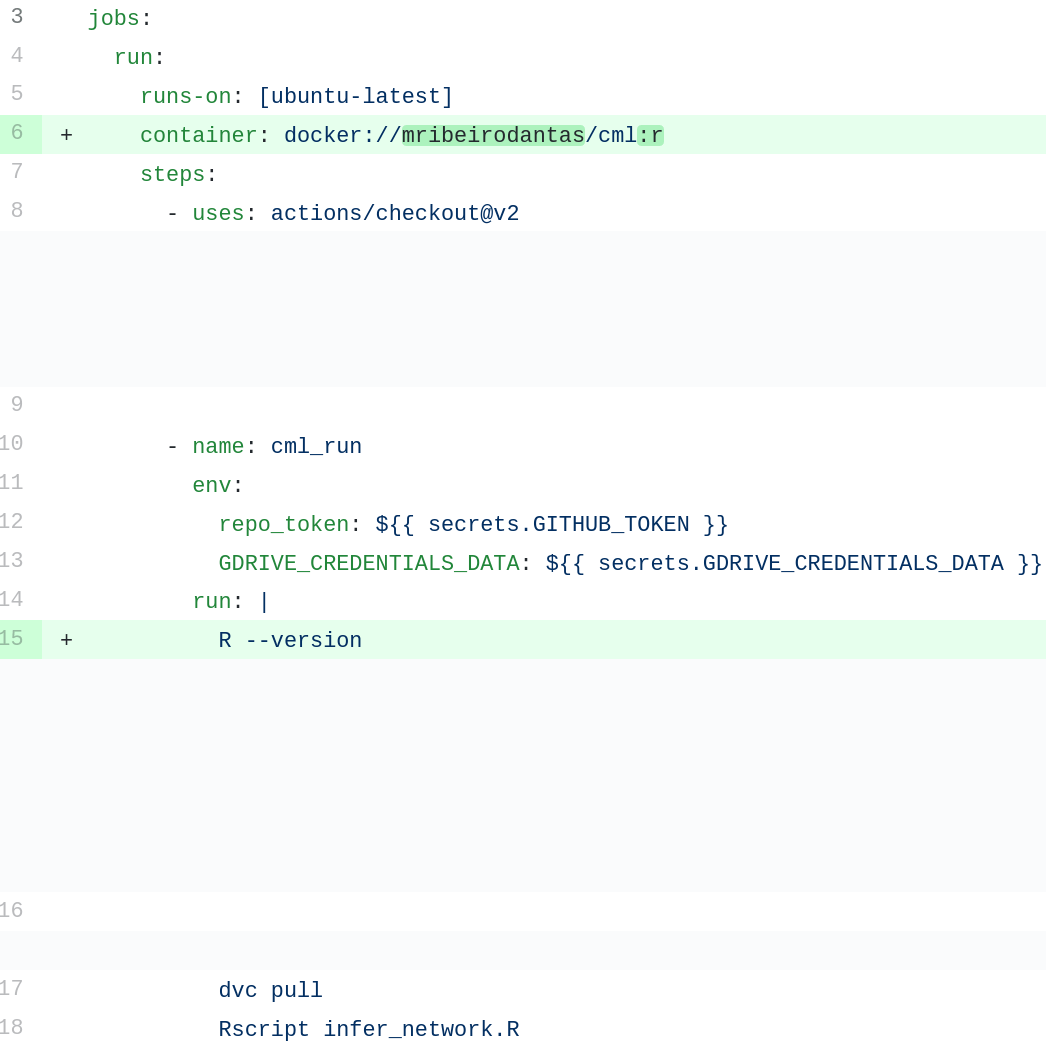The width and height of the screenshot is (1046, 1055).
Task: Click the 'GDRIVE_CREDENTIALS_DATA' key name
Action: point(368,564)
